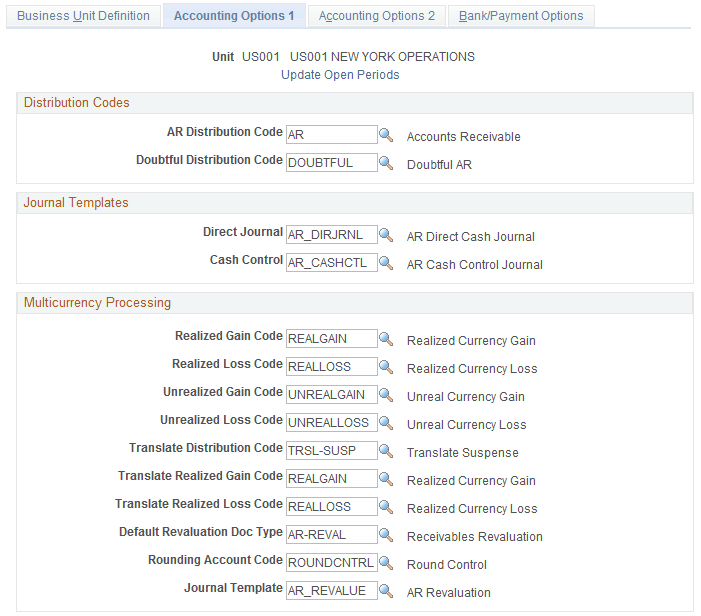Open lookup for Default Revaluation Doc Type
701x616 pixels.
[x=386, y=535]
